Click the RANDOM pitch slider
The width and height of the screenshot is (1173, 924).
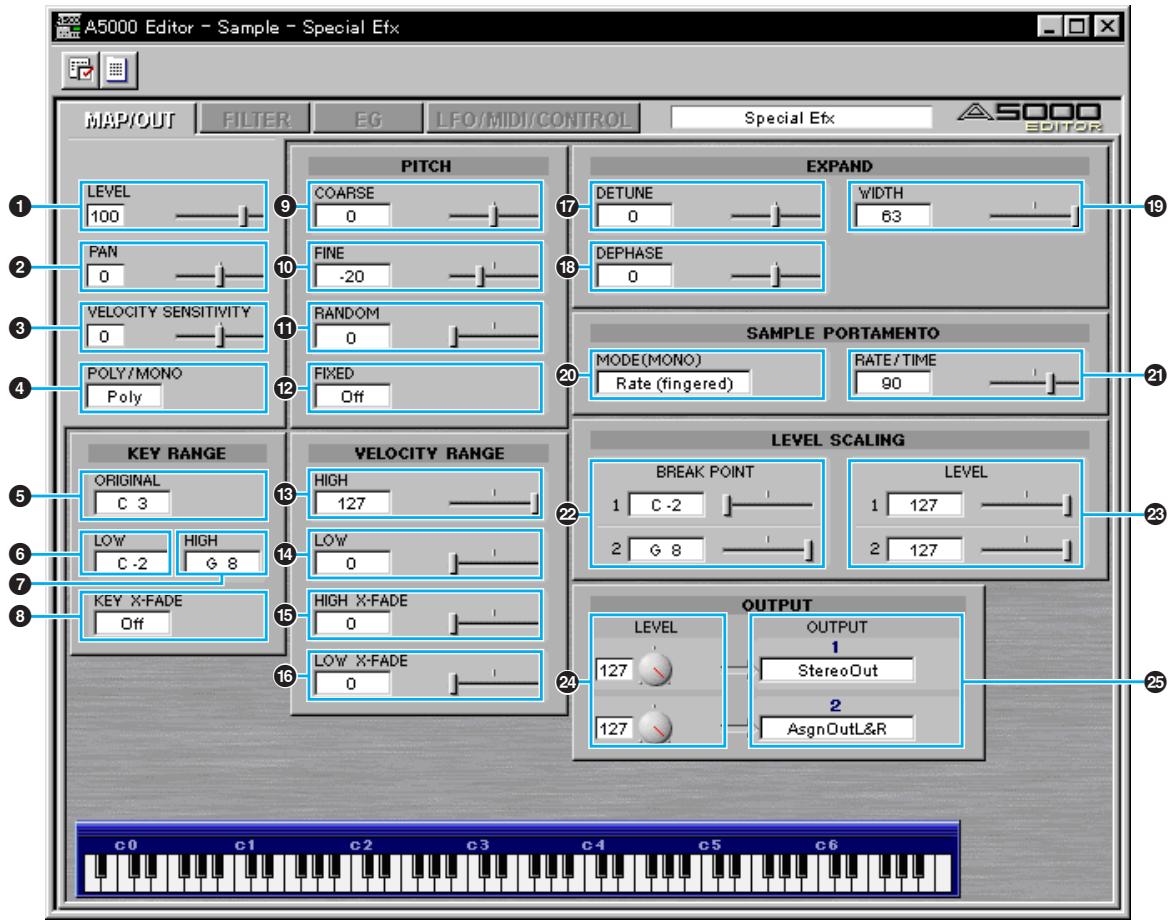pyautogui.click(x=493, y=337)
